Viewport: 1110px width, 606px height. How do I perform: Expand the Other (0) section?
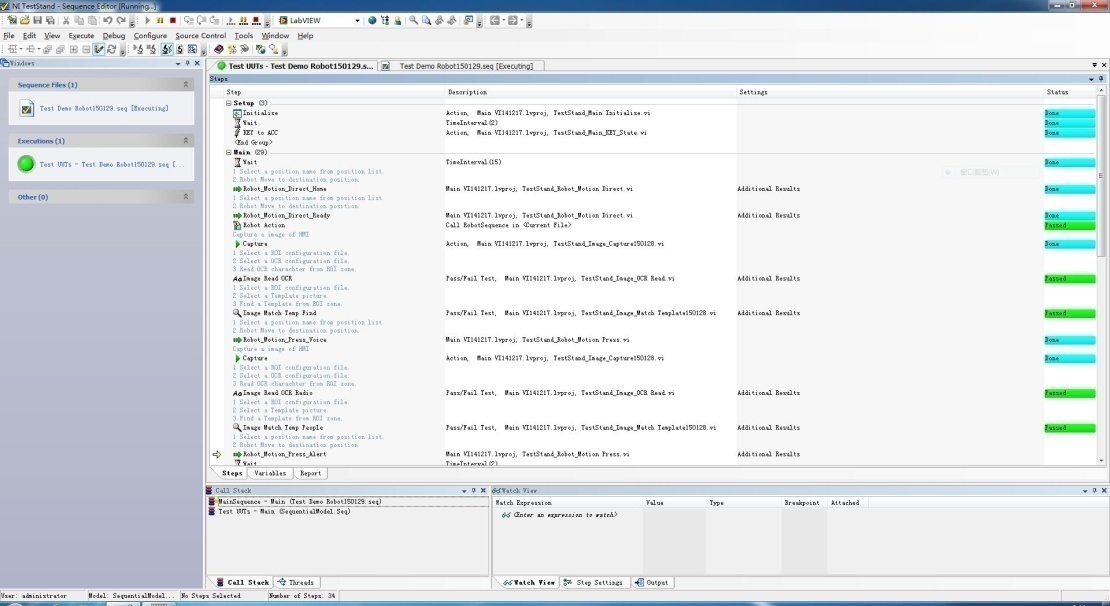[x=185, y=197]
